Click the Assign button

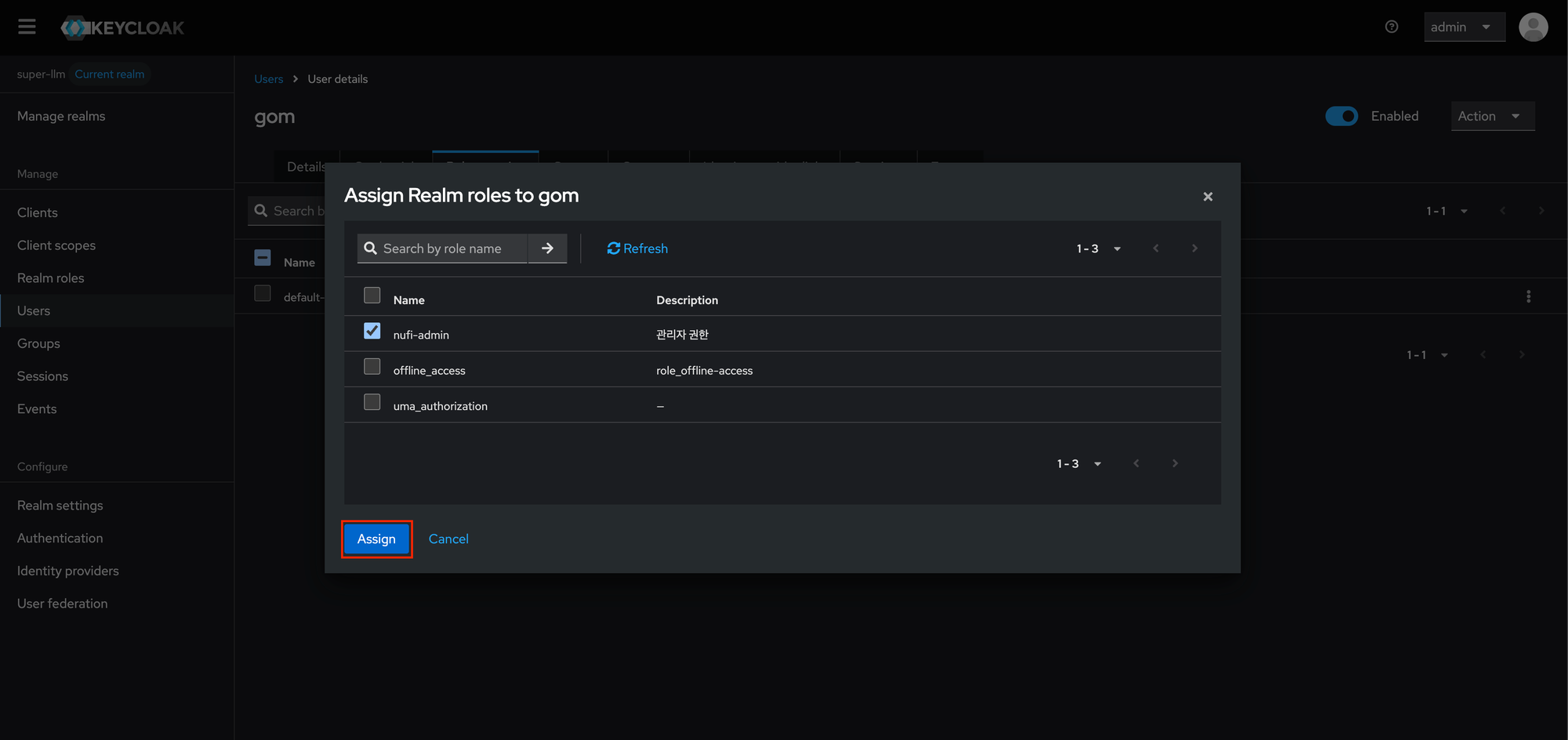tap(376, 539)
